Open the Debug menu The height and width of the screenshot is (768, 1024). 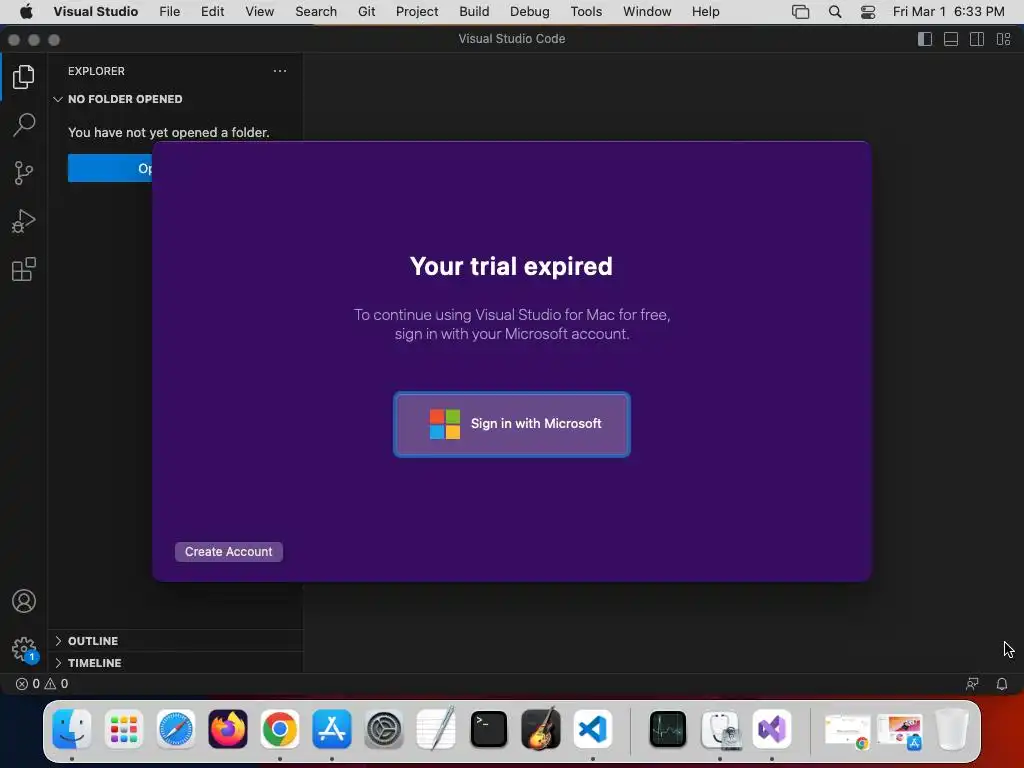click(530, 12)
